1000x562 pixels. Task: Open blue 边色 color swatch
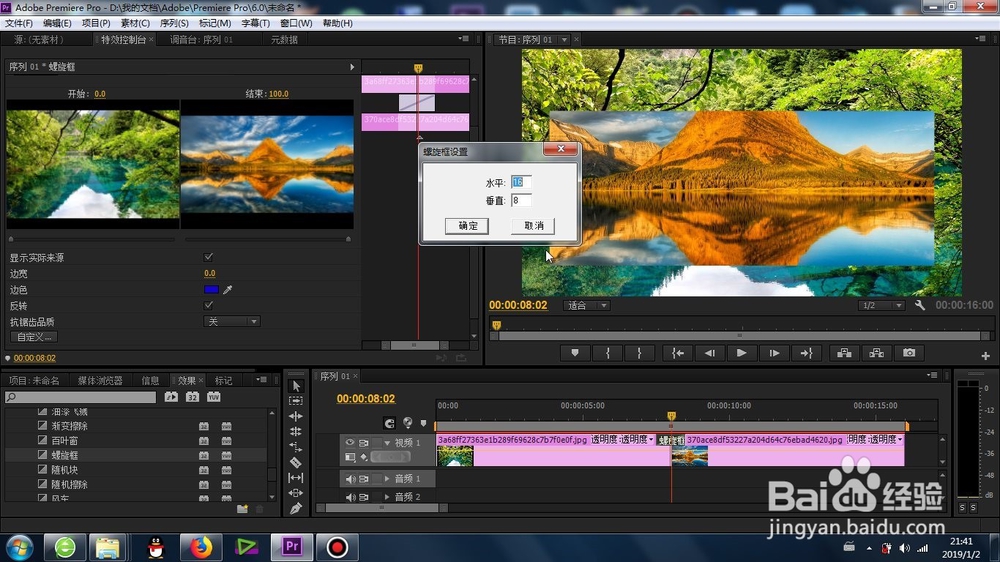click(x=211, y=290)
